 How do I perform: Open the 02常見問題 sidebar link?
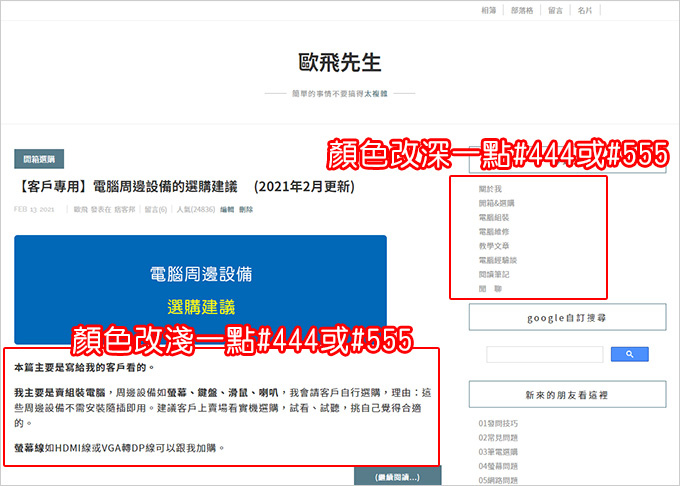[498, 437]
